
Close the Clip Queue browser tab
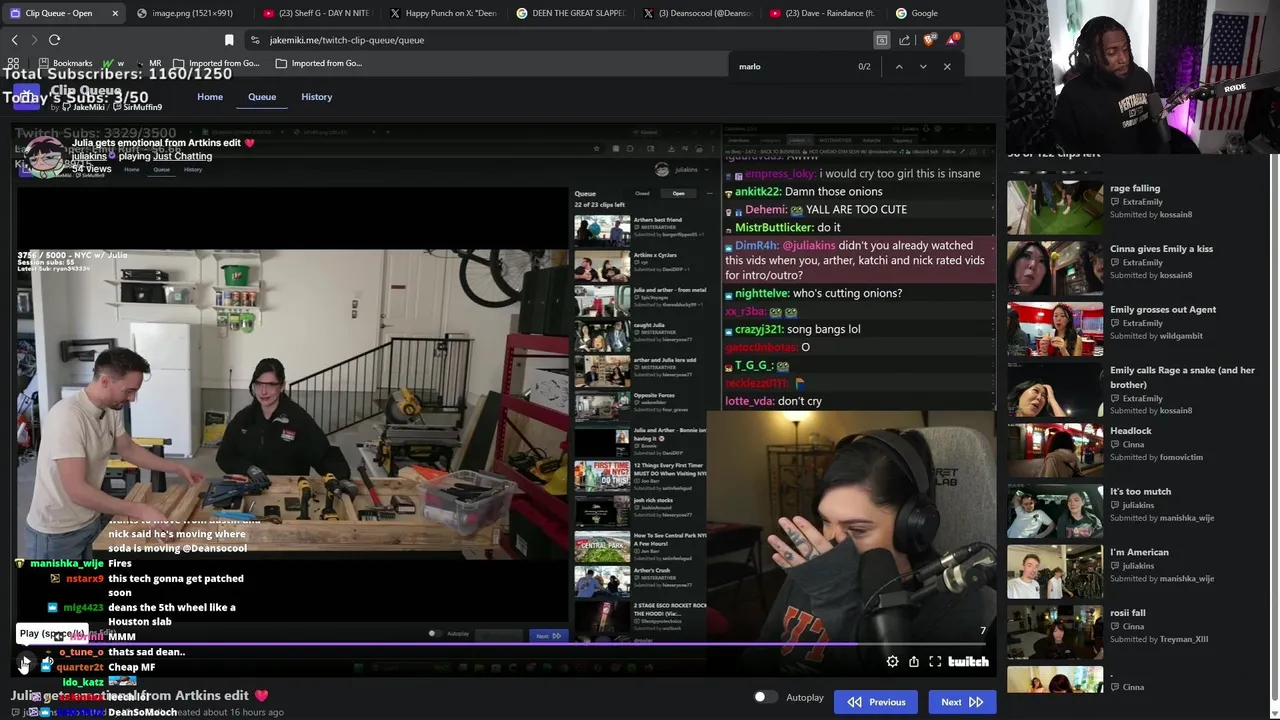point(115,13)
